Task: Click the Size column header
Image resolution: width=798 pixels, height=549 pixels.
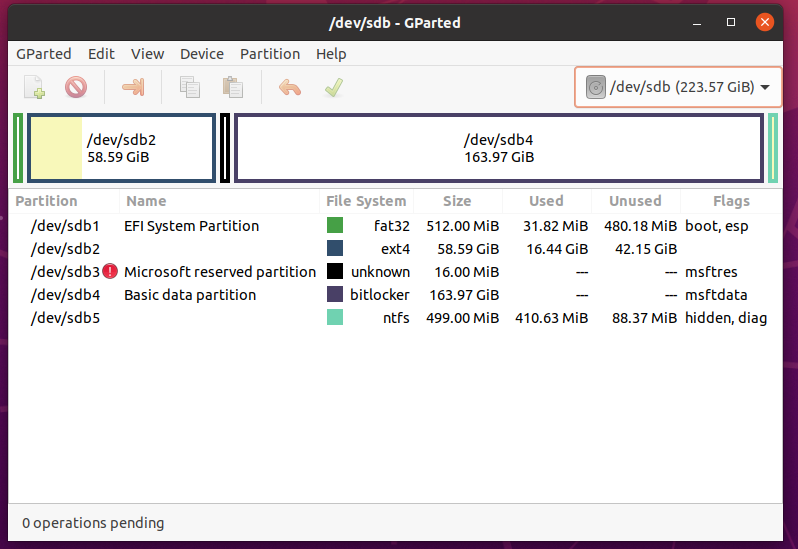Action: 458,201
